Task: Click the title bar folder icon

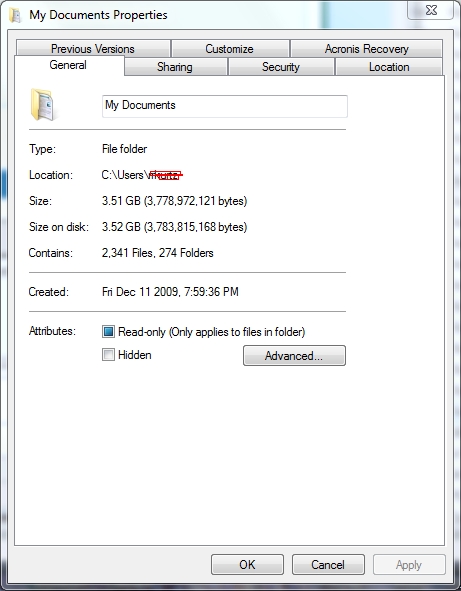Action: [x=15, y=15]
